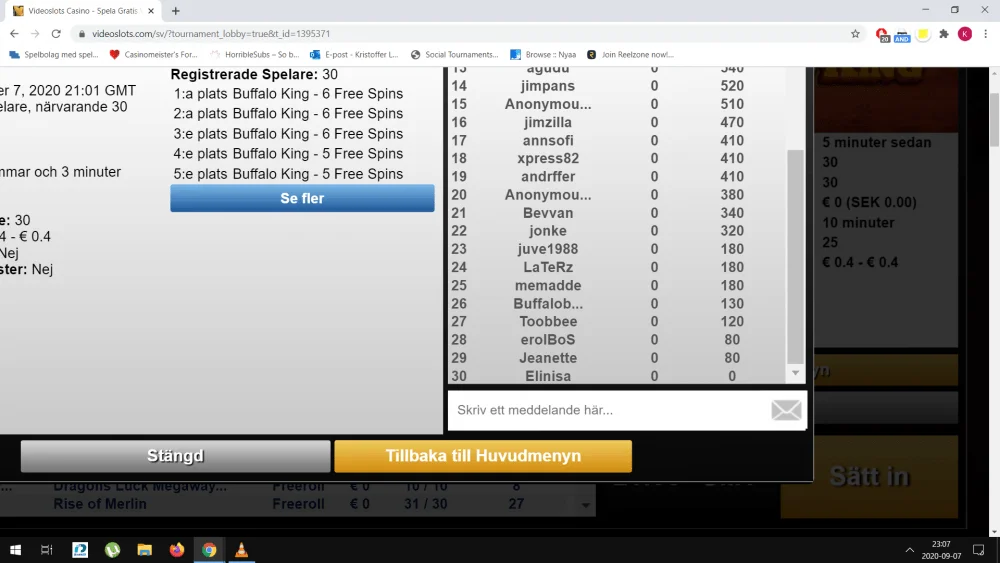Open Chrome extensions puzzle icon
This screenshot has height=563, width=1000.
(944, 34)
